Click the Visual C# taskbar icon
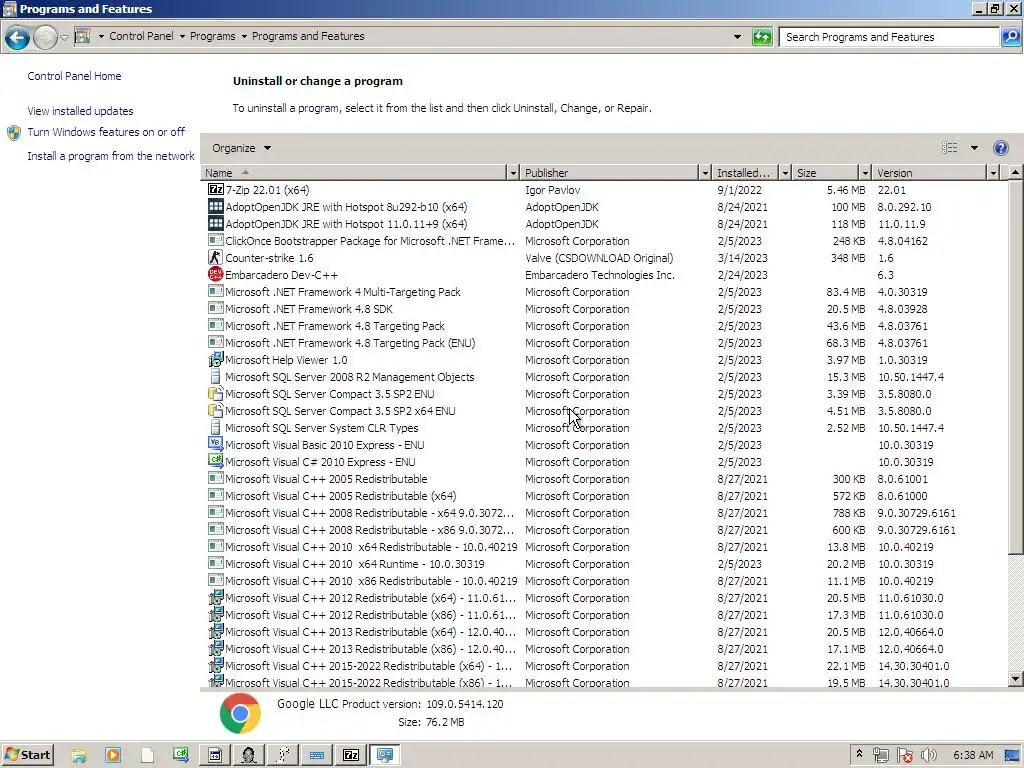The width and height of the screenshot is (1024, 768). pyautogui.click(x=181, y=755)
